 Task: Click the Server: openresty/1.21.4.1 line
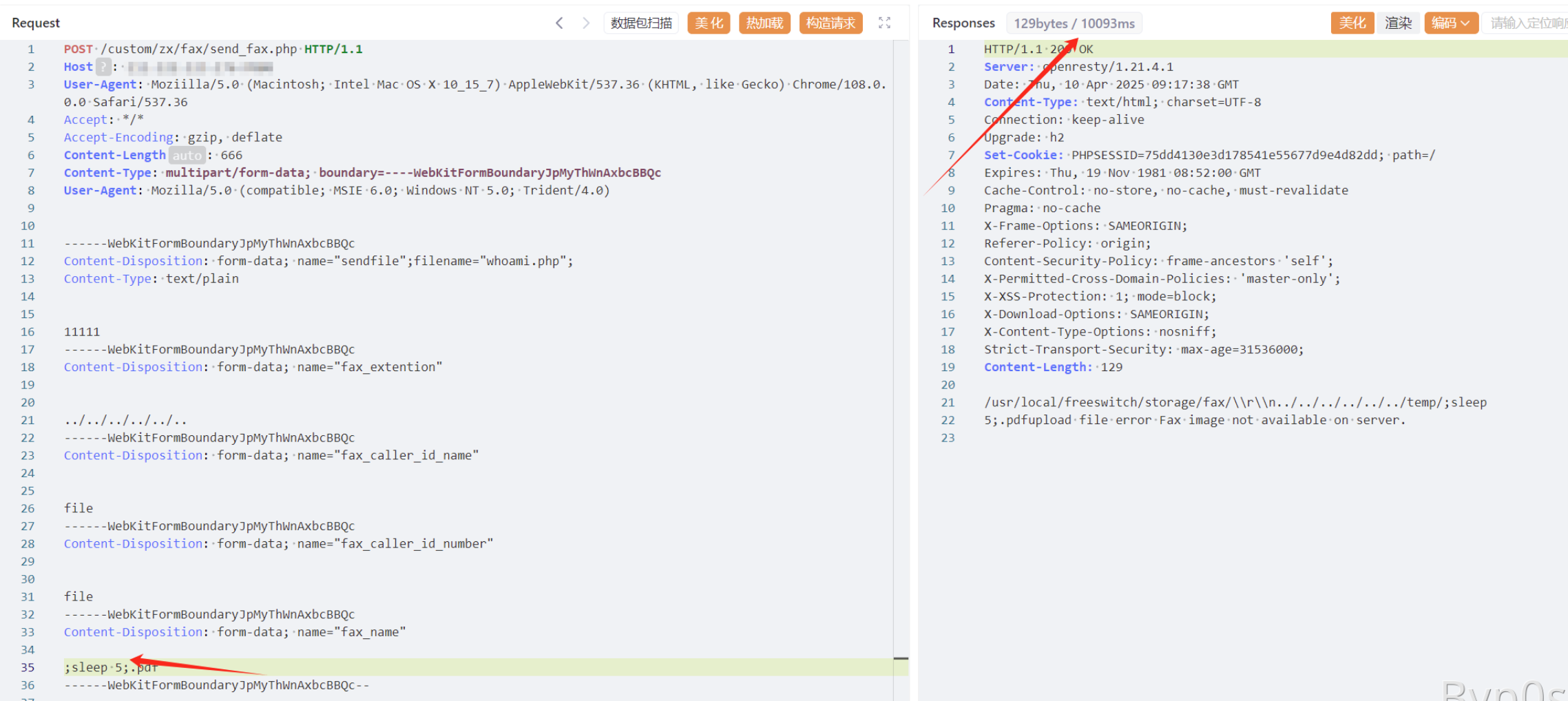pos(1078,67)
